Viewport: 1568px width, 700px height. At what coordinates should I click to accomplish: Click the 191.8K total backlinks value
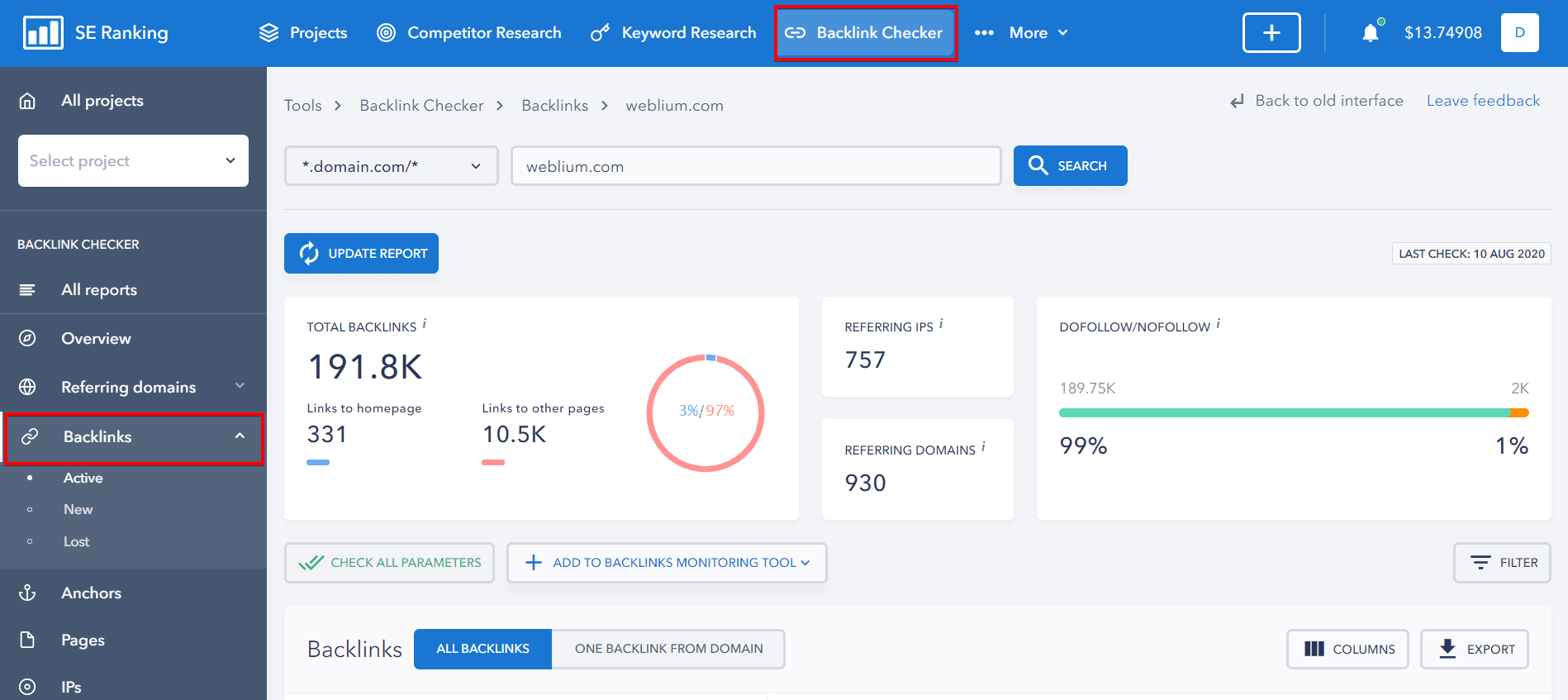tap(364, 367)
